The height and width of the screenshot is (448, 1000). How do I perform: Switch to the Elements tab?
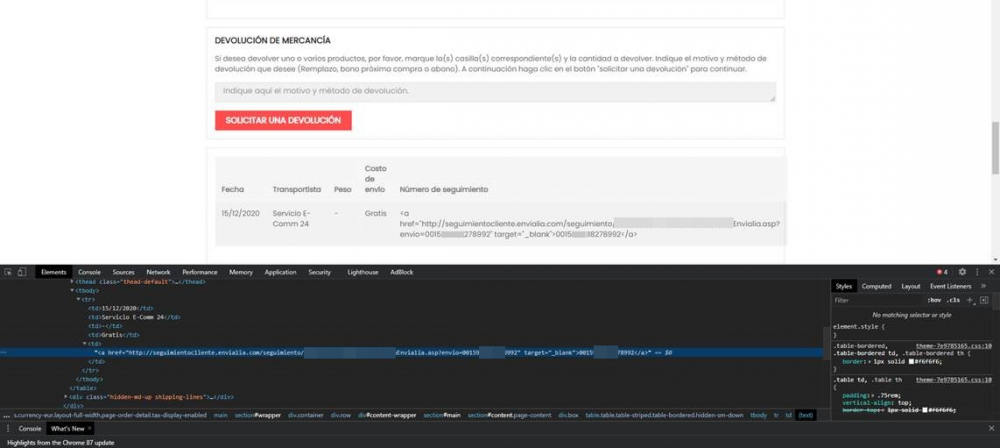tap(54, 272)
